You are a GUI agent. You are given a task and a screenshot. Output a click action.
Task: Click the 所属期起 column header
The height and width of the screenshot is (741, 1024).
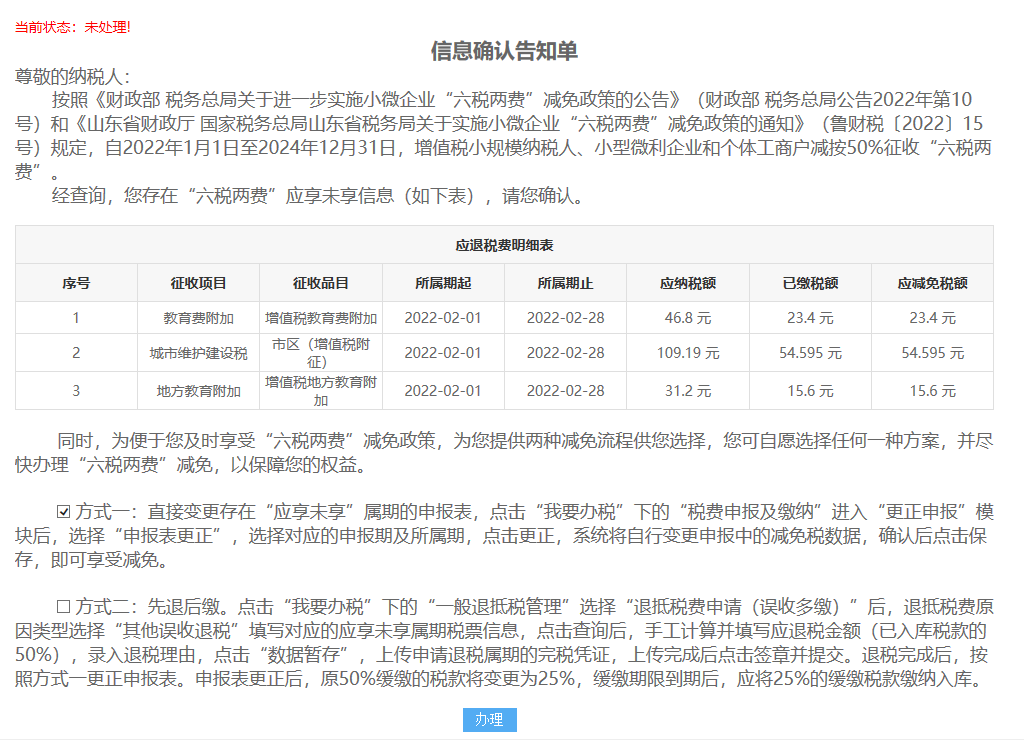tap(443, 283)
